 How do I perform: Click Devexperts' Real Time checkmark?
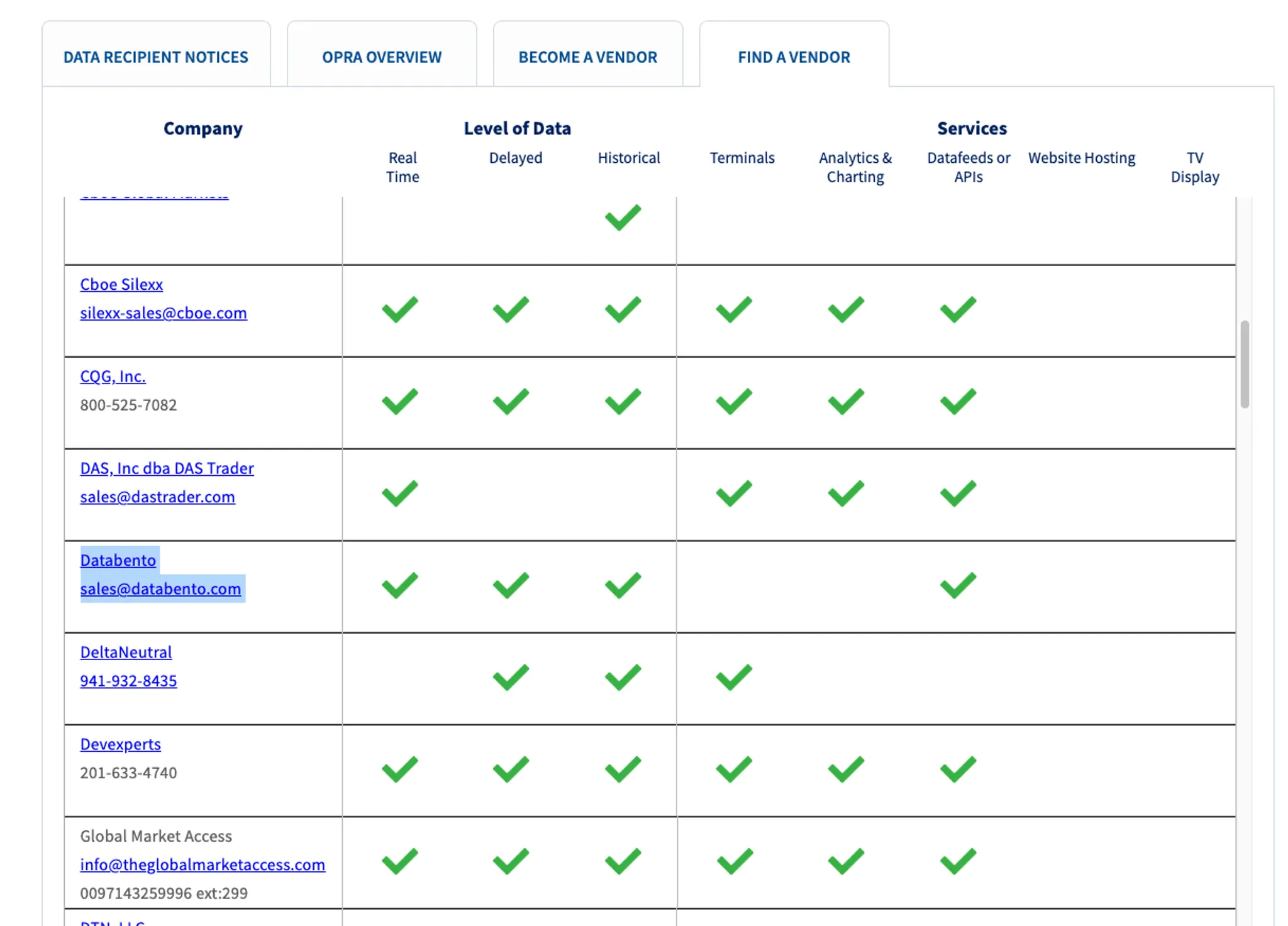400,769
